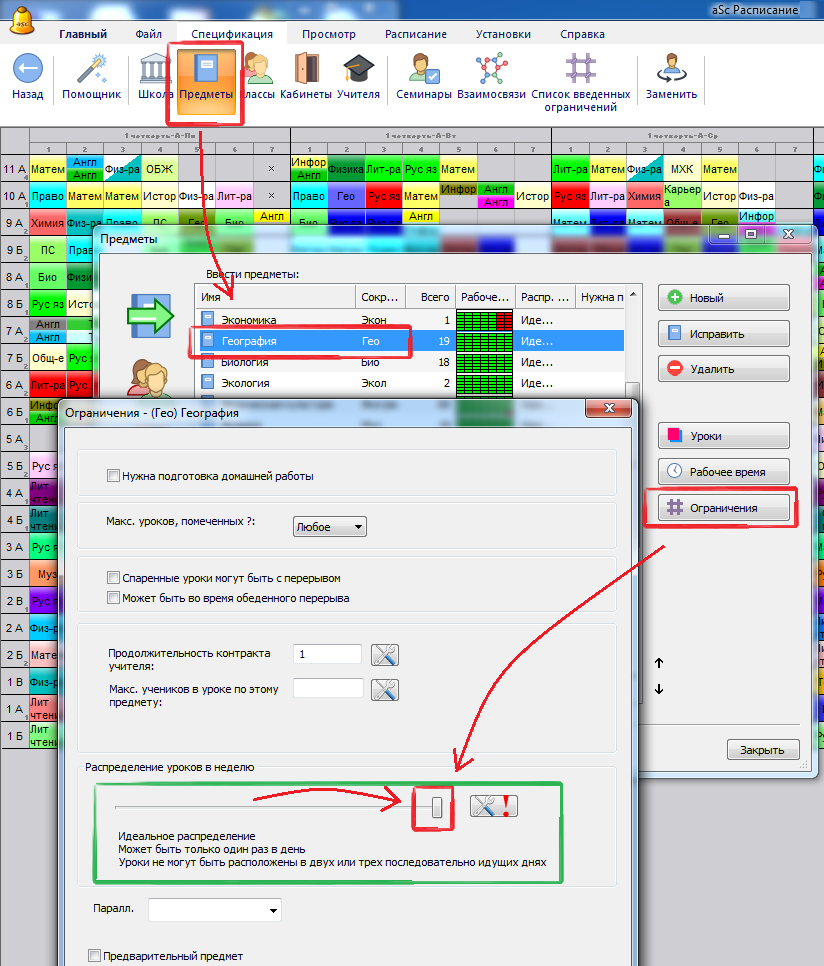Click the Закрыть button
Image resolution: width=824 pixels, height=966 pixels.
pyautogui.click(x=762, y=750)
